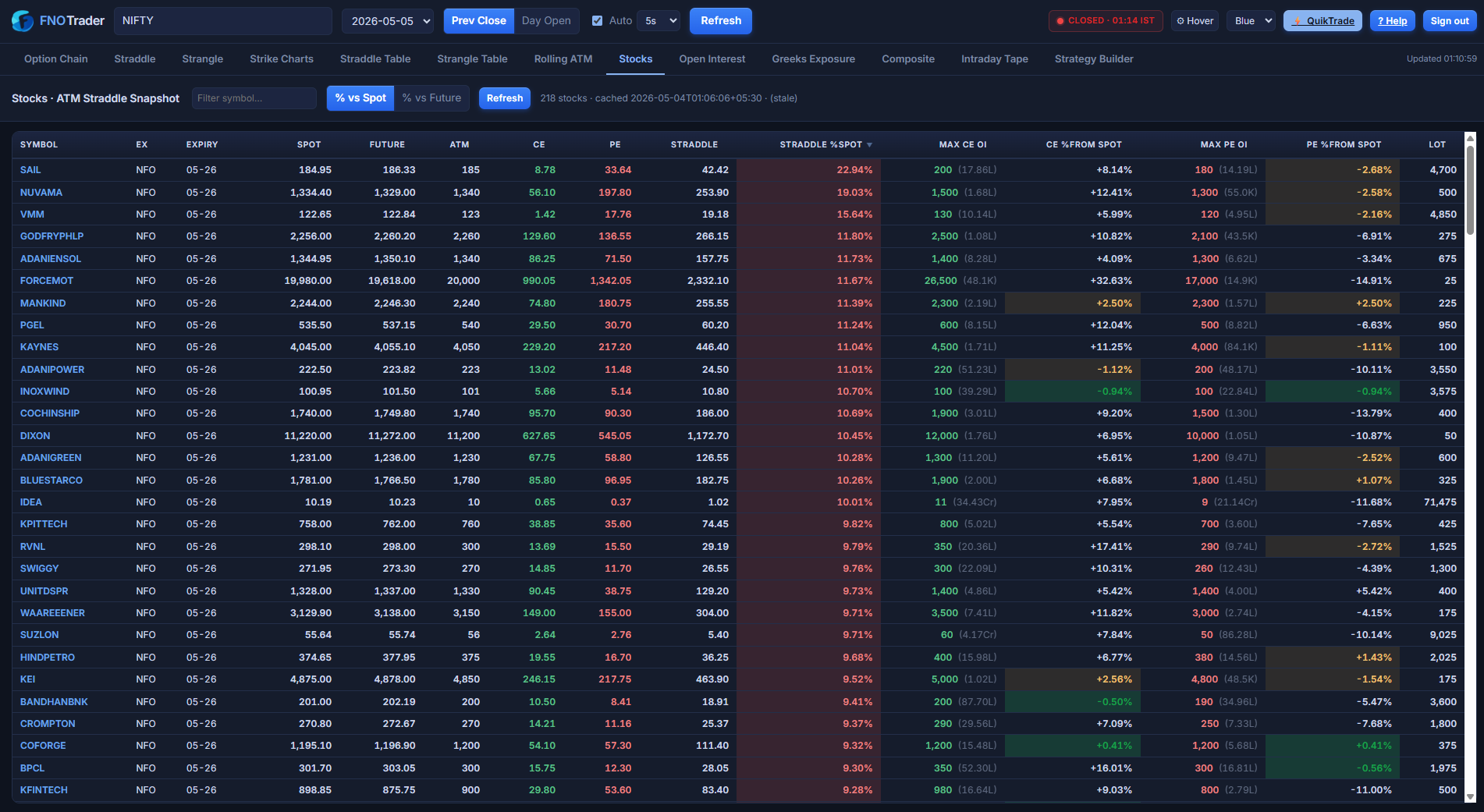1484x812 pixels.
Task: Click the 71,475 lot value for IDEA
Action: 1440,502
